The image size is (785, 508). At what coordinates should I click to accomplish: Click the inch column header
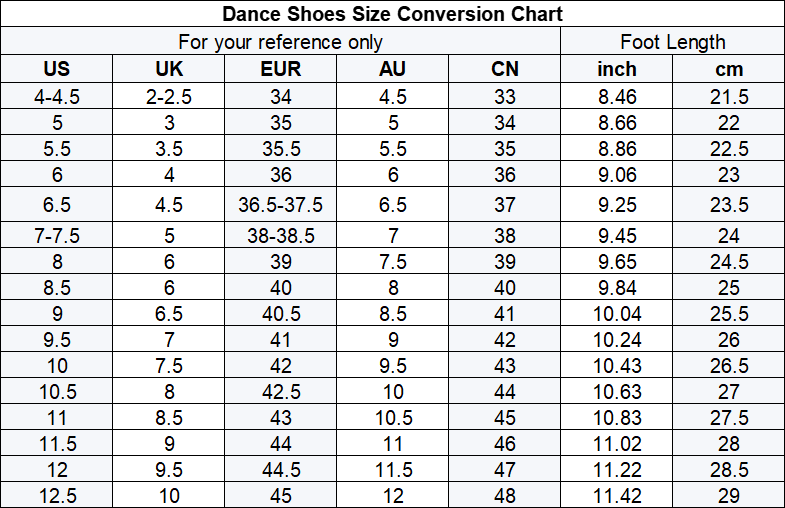tap(617, 69)
